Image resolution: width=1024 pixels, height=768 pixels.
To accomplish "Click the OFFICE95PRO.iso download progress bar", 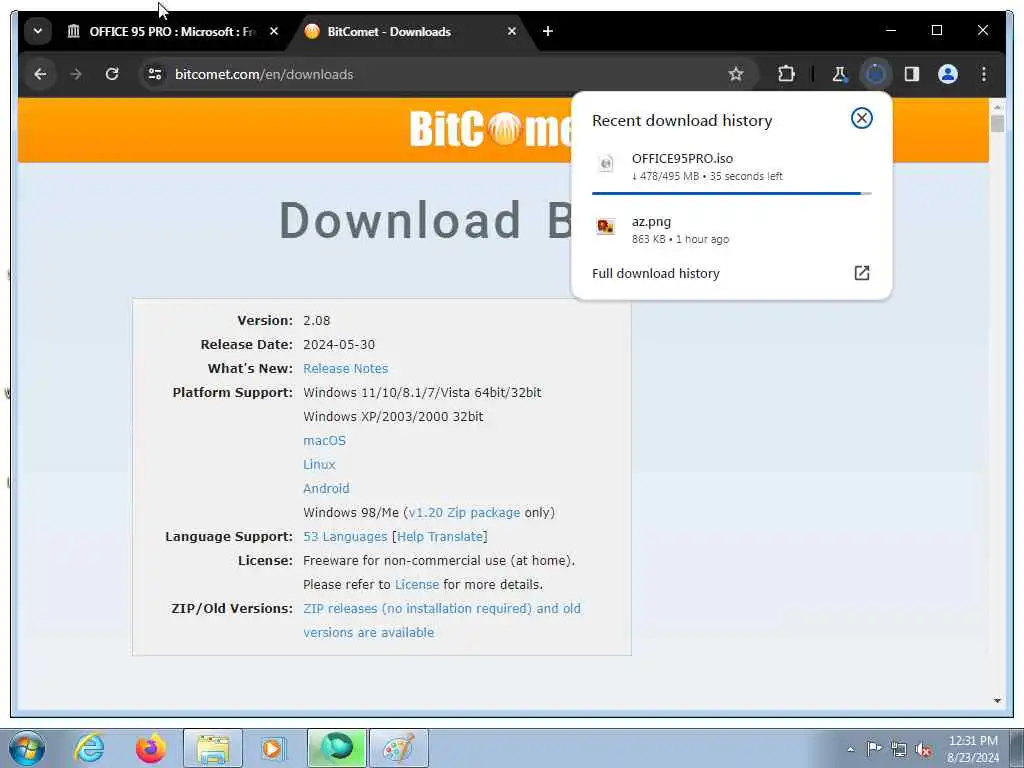I will [x=731, y=193].
